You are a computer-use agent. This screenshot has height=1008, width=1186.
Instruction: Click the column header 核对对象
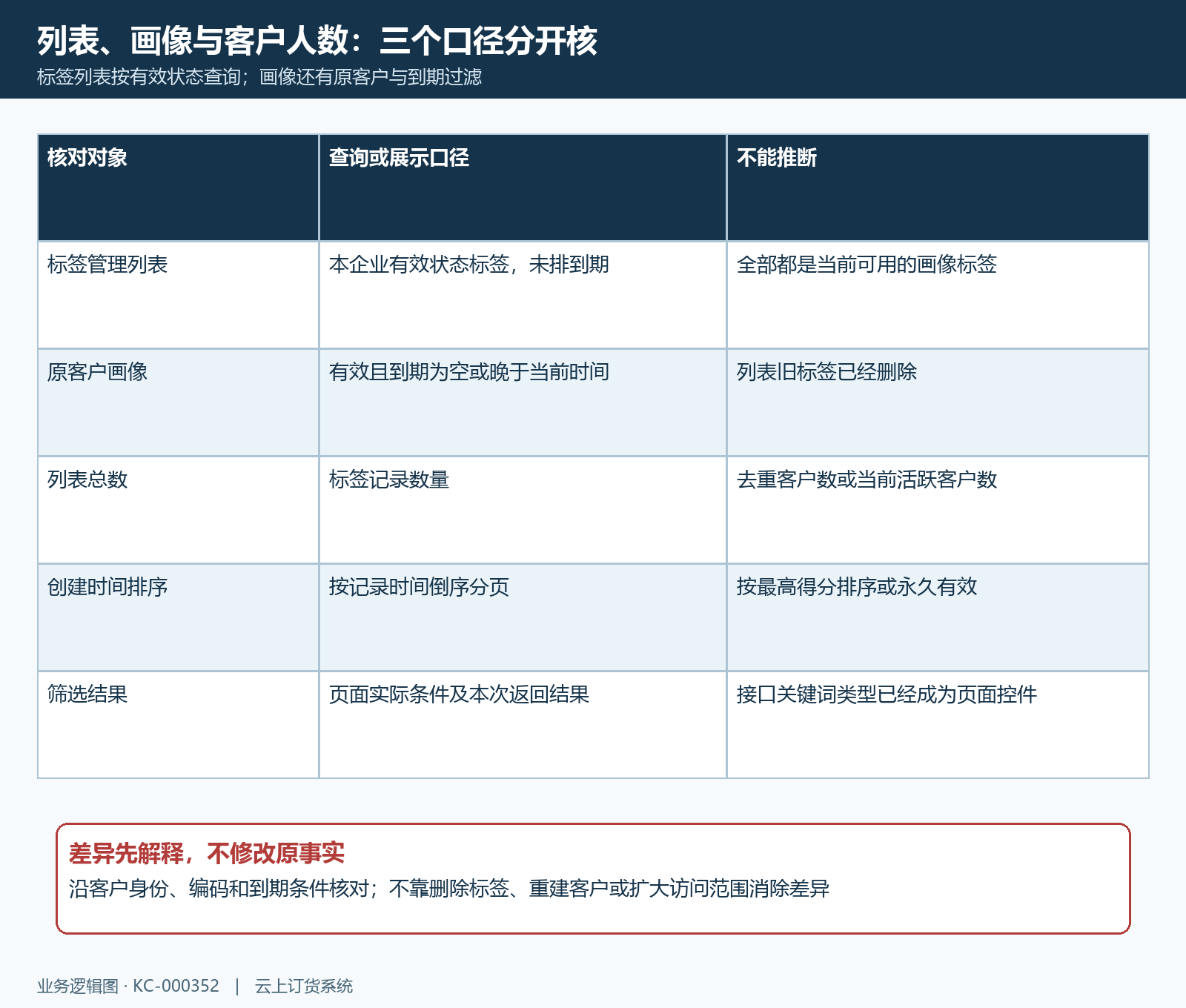tap(179, 188)
